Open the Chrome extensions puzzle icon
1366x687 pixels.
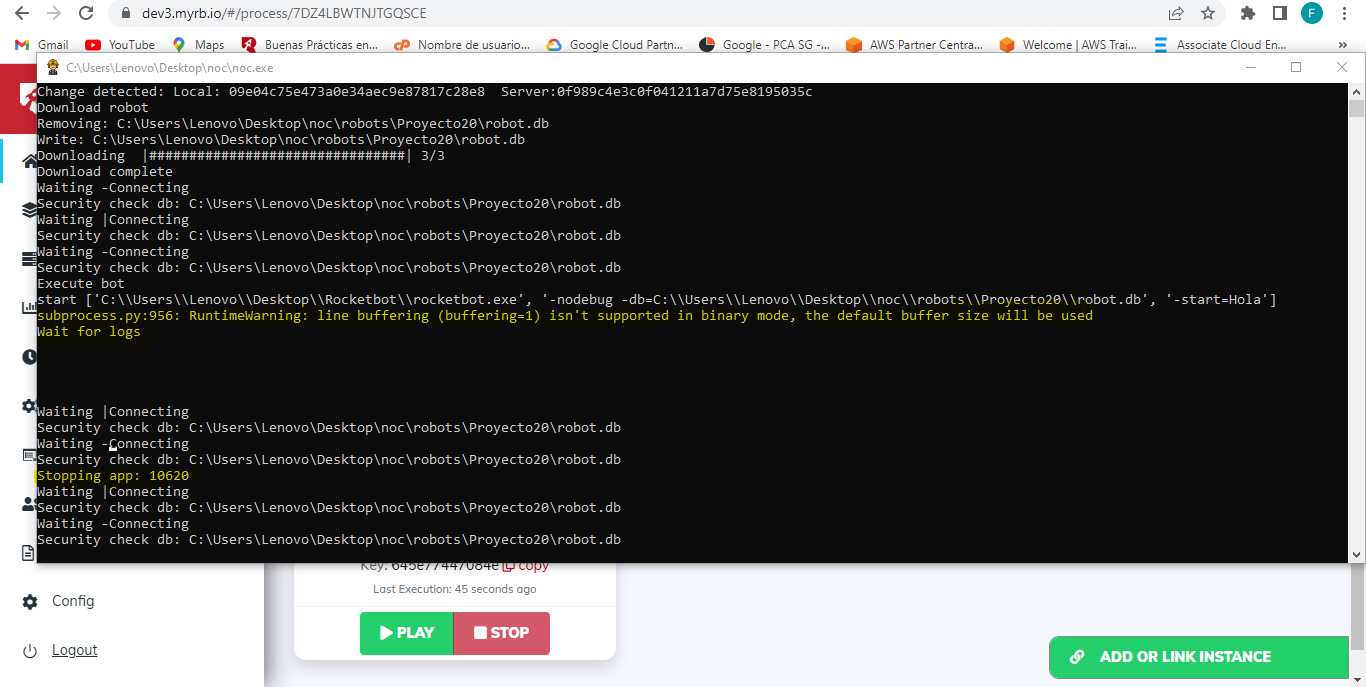(x=1247, y=14)
